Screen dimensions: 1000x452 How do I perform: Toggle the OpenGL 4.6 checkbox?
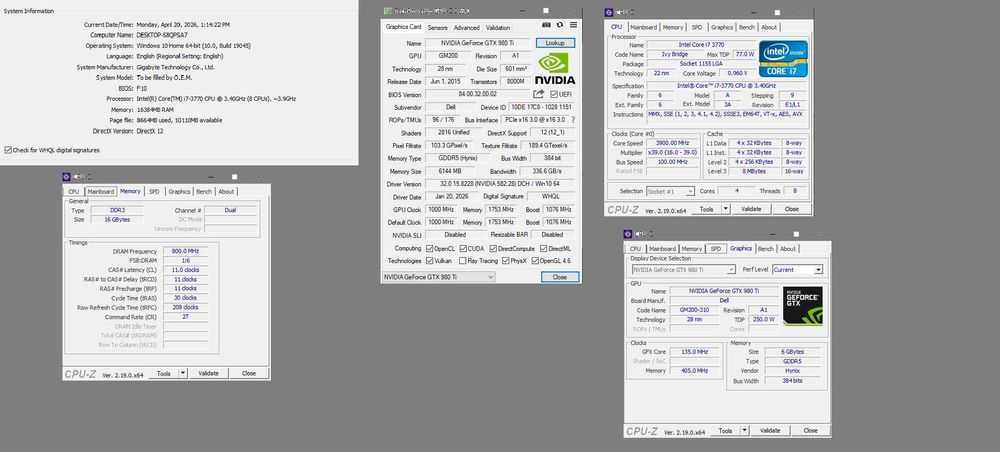[535, 261]
